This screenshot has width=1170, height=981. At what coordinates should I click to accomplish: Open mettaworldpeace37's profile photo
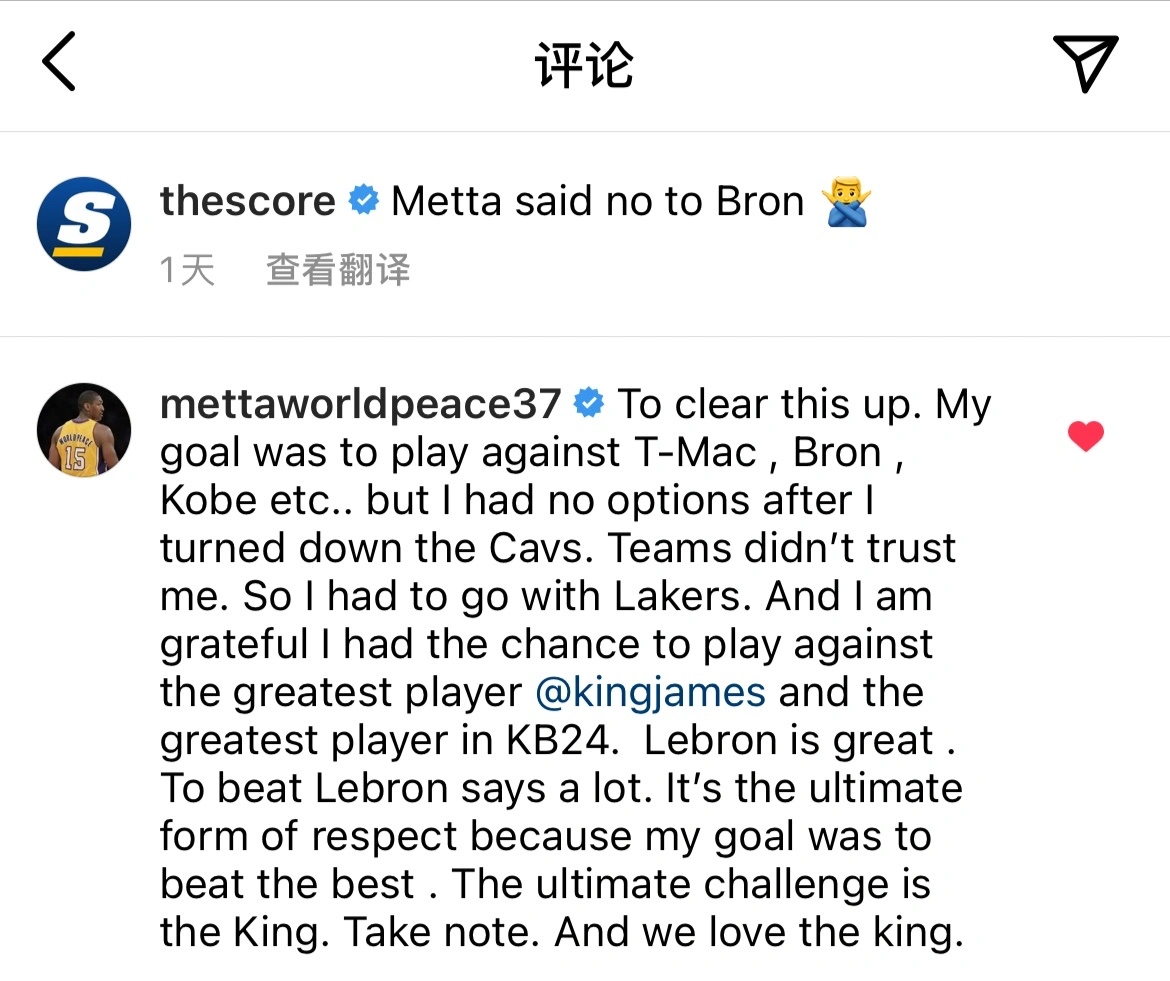[x=84, y=429]
